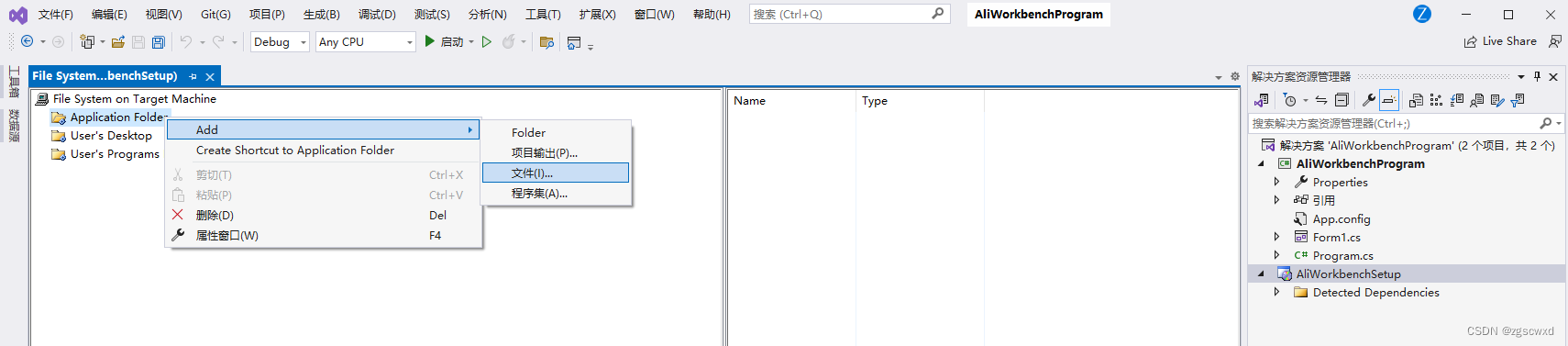Click the Collapse All icon in Solution Explorer

click(1342, 100)
